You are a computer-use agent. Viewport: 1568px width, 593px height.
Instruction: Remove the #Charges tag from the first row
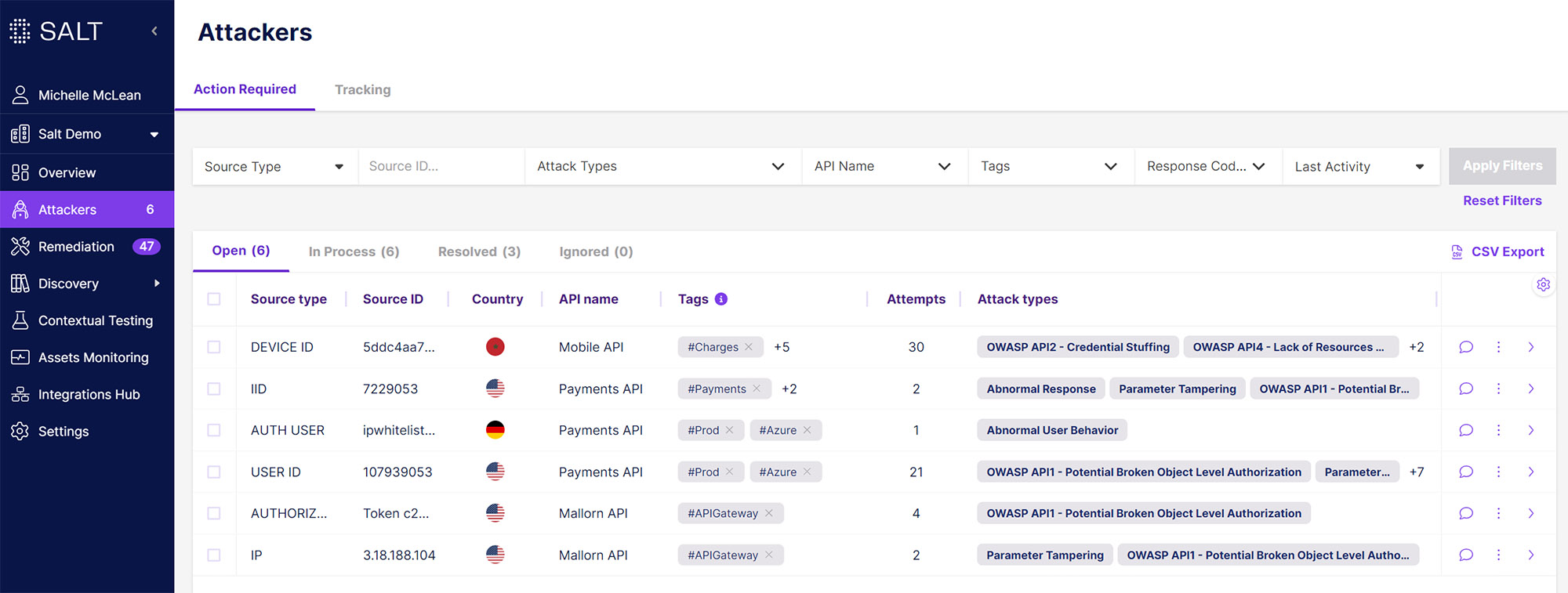pos(749,347)
